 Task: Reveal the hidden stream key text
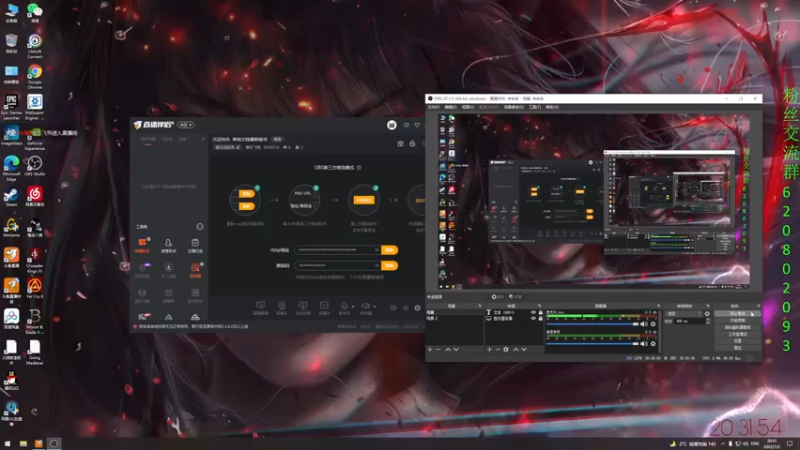(x=377, y=265)
